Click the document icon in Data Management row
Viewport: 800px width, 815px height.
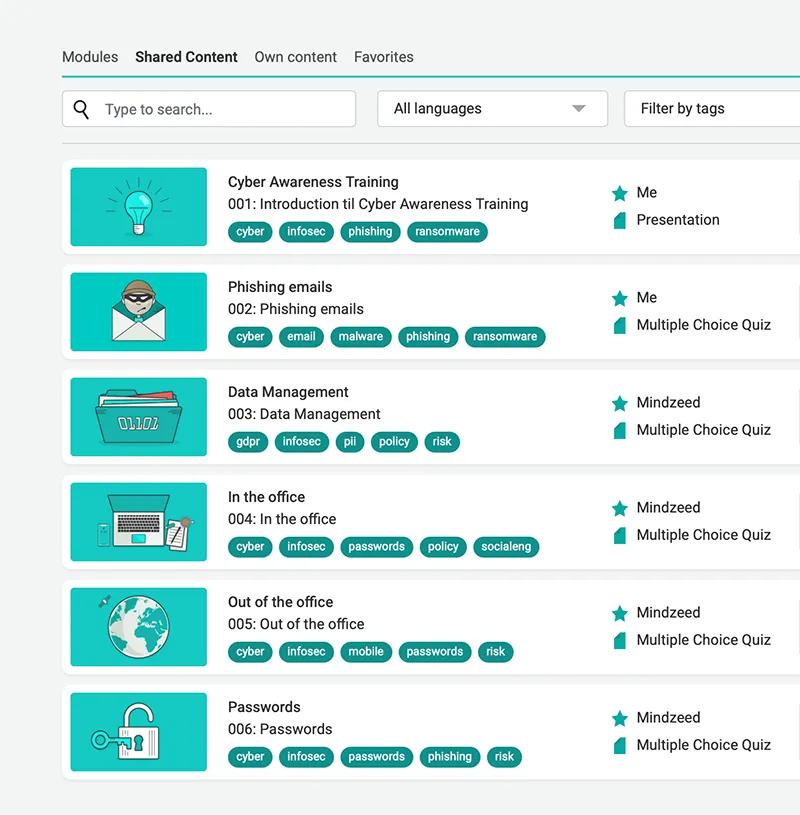[x=620, y=430]
